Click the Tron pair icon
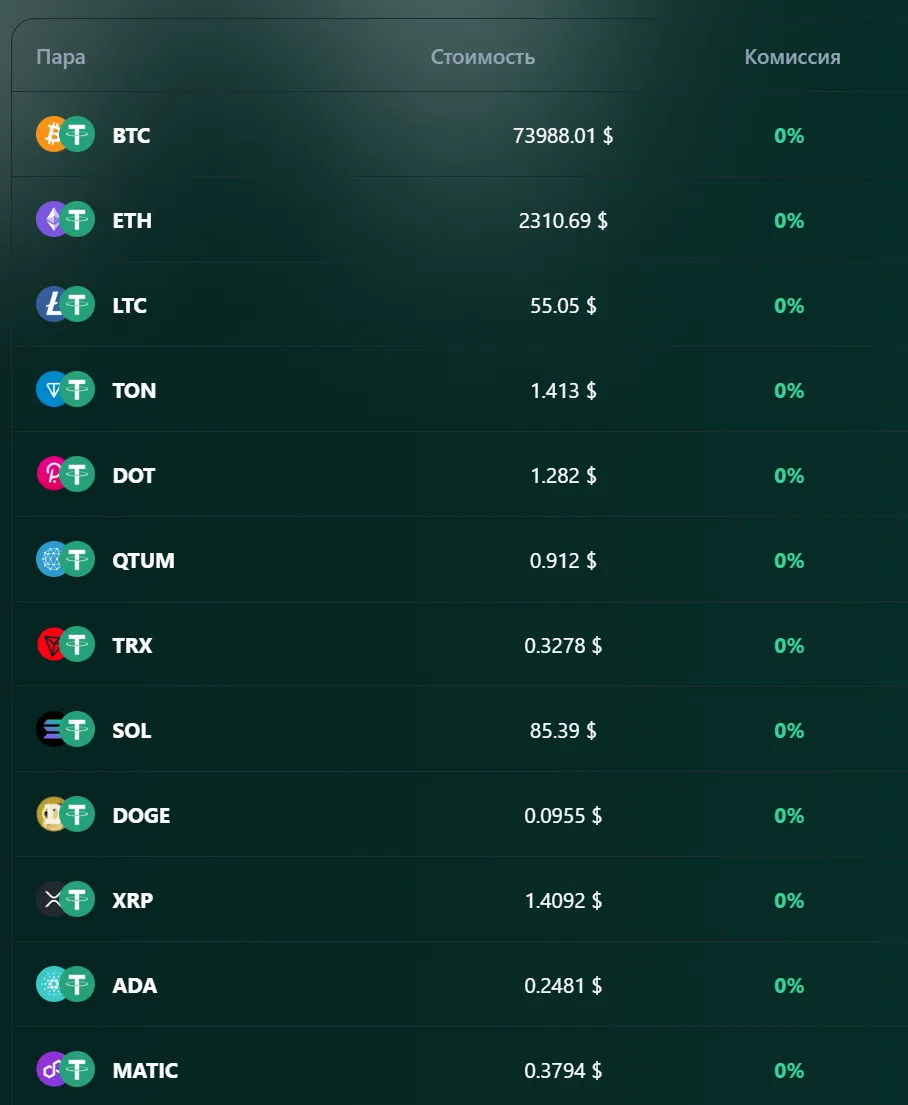This screenshot has height=1105, width=908. pyautogui.click(x=66, y=644)
